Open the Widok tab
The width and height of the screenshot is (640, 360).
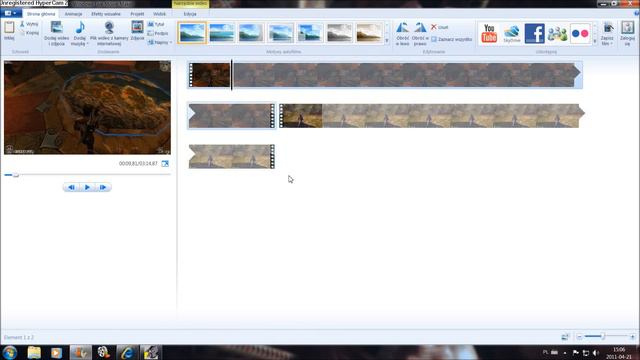[x=160, y=14]
